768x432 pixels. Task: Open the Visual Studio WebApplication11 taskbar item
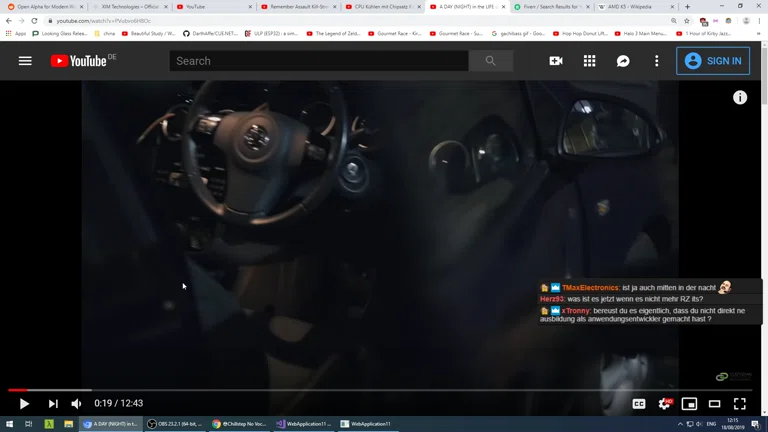coord(304,424)
